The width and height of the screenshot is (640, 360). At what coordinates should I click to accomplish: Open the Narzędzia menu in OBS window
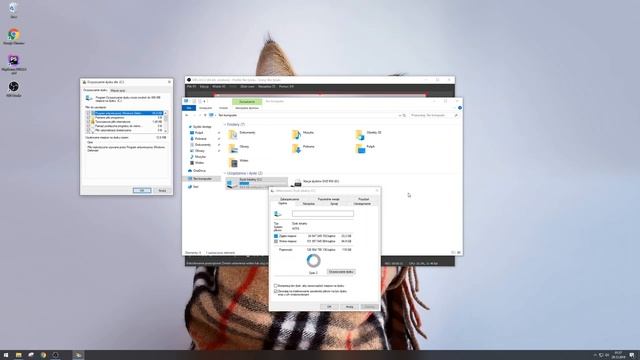coord(267,87)
